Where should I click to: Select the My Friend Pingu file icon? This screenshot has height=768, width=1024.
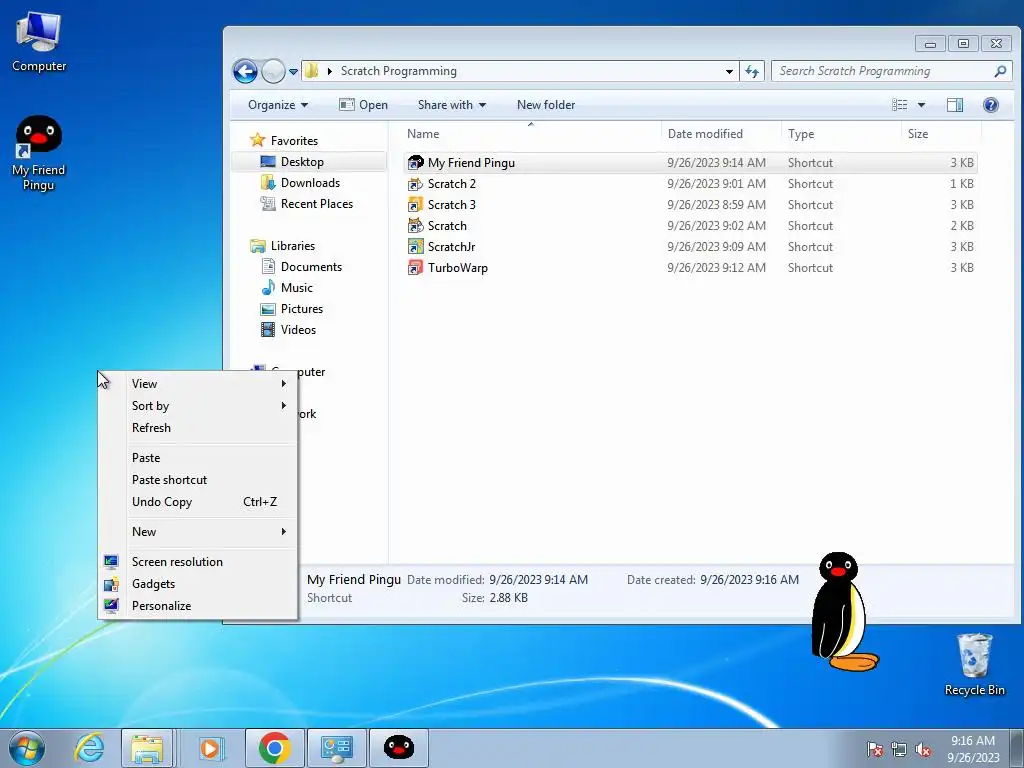point(415,163)
